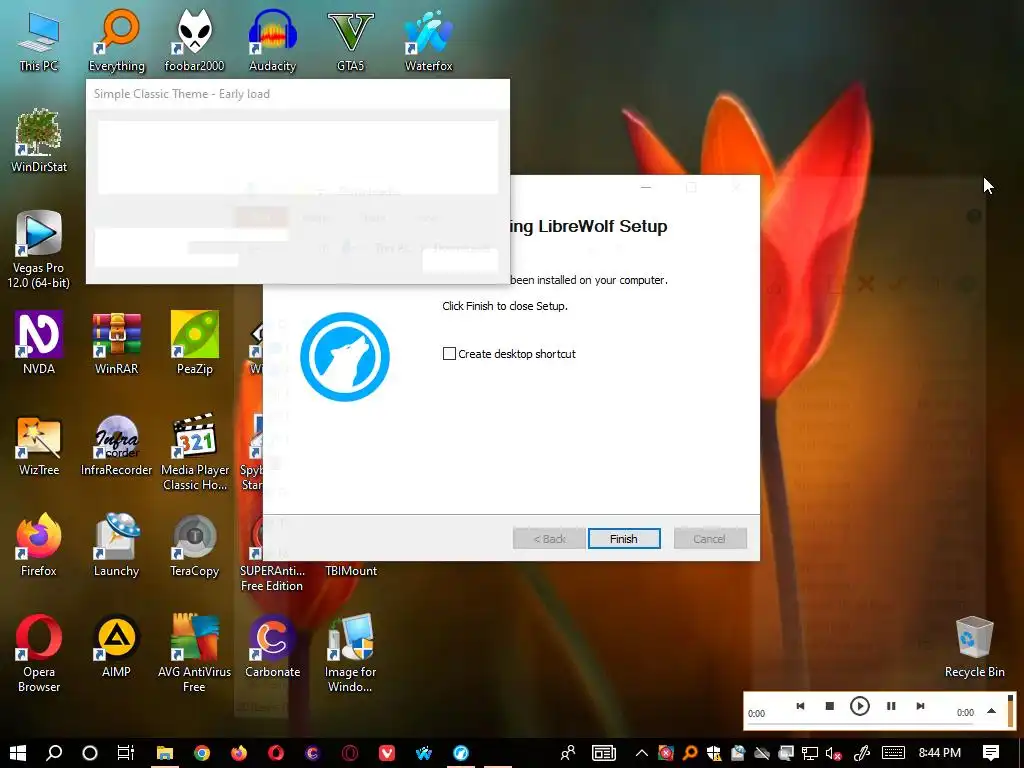Select the foobar2000 desktop shortcut
Screen dimensions: 1024x768
pos(194,40)
